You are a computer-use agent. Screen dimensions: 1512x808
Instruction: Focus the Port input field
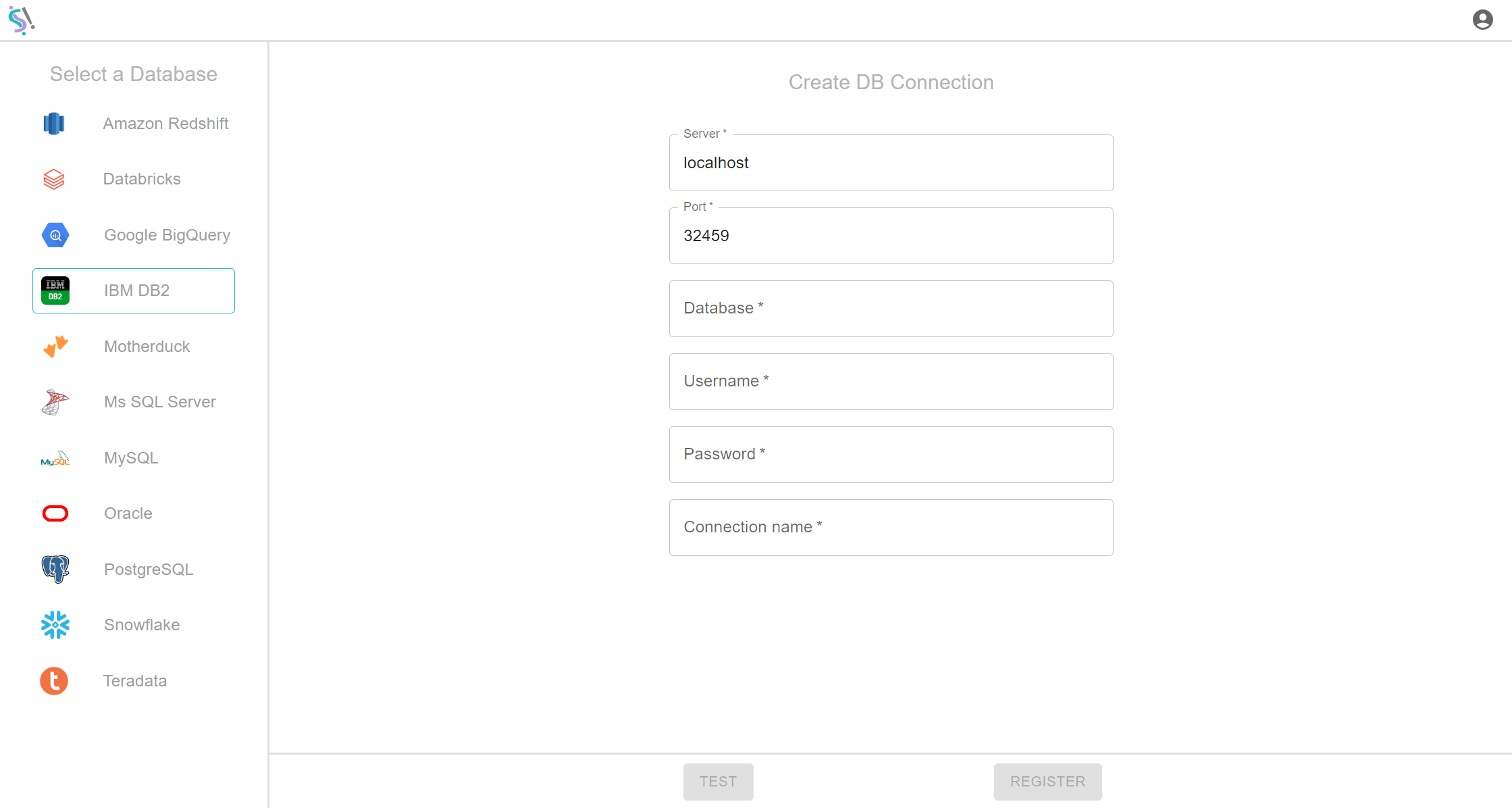891,236
